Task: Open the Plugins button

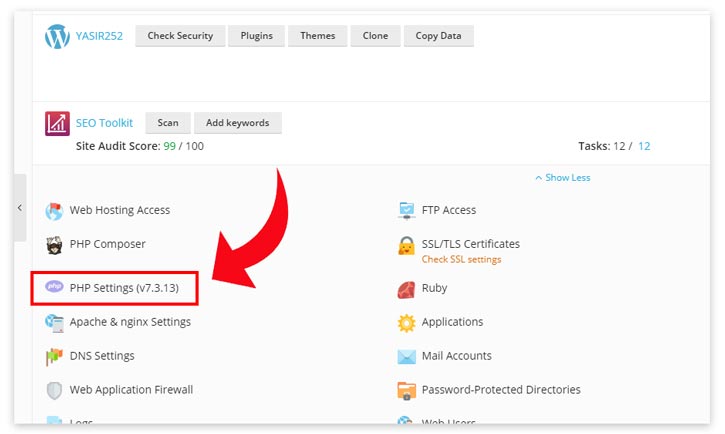Action: 257,36
